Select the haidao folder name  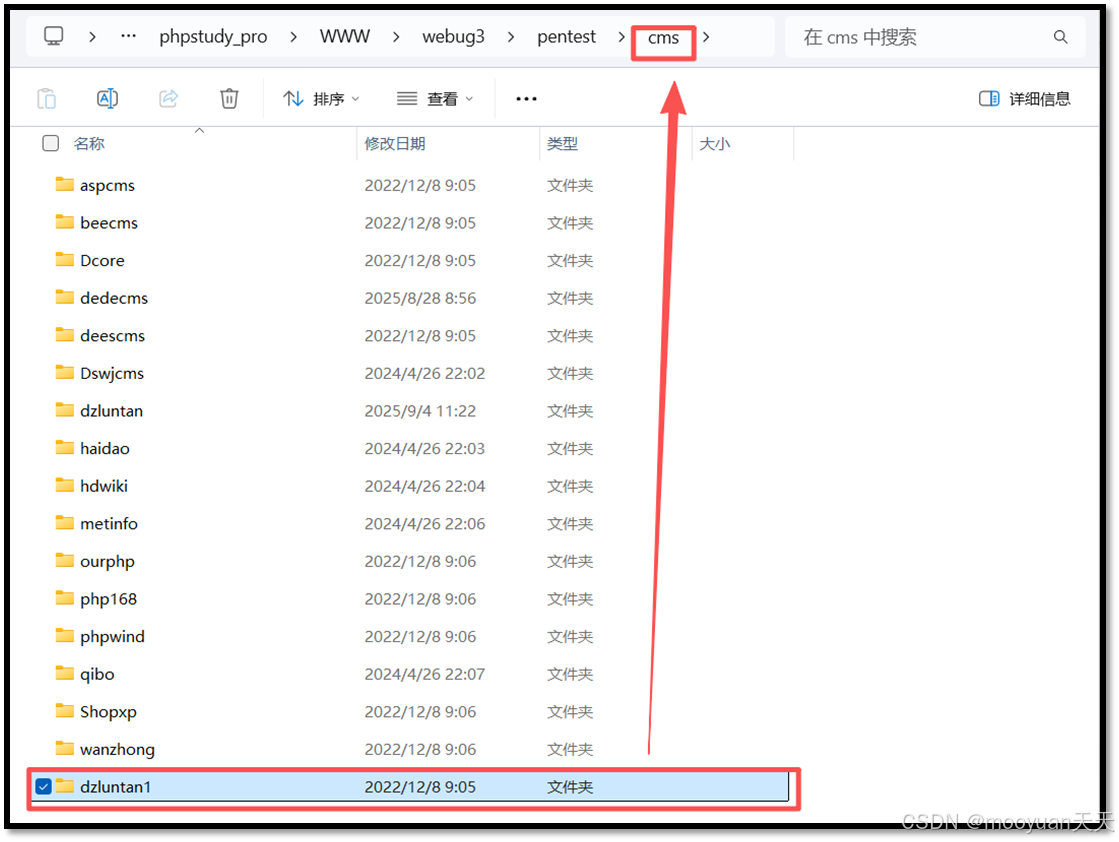tap(105, 448)
